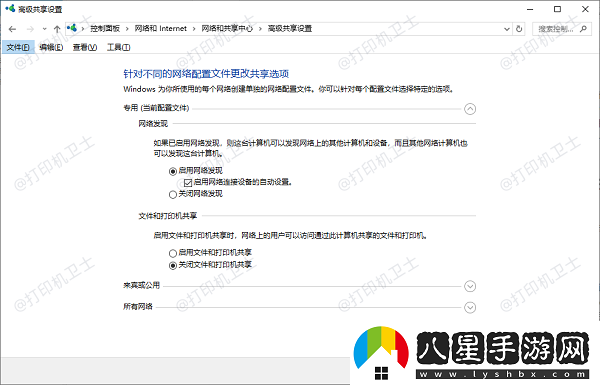Open the 查看(V) menu
Screen dimensions: 600x385
(85, 47)
